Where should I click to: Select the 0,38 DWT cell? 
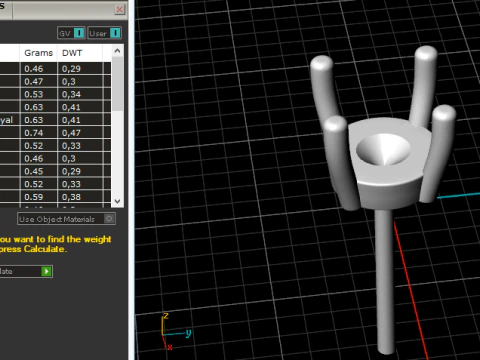pyautogui.click(x=80, y=197)
